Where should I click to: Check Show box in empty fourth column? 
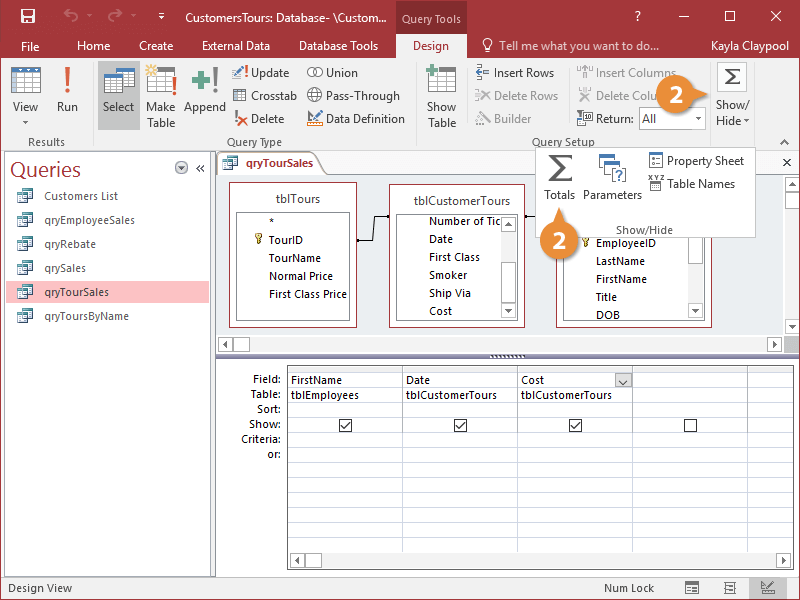coord(690,425)
